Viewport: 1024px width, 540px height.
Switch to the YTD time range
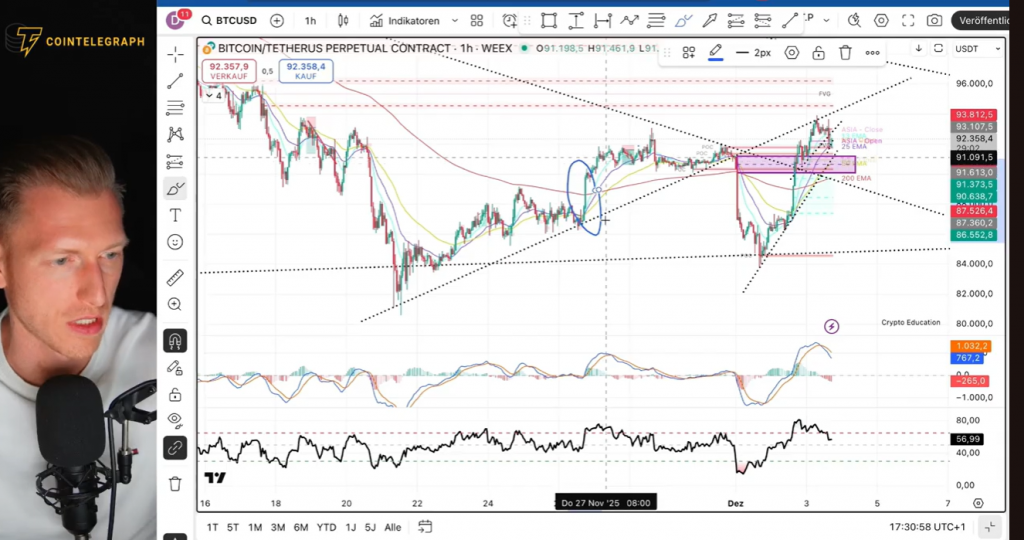[x=326, y=527]
